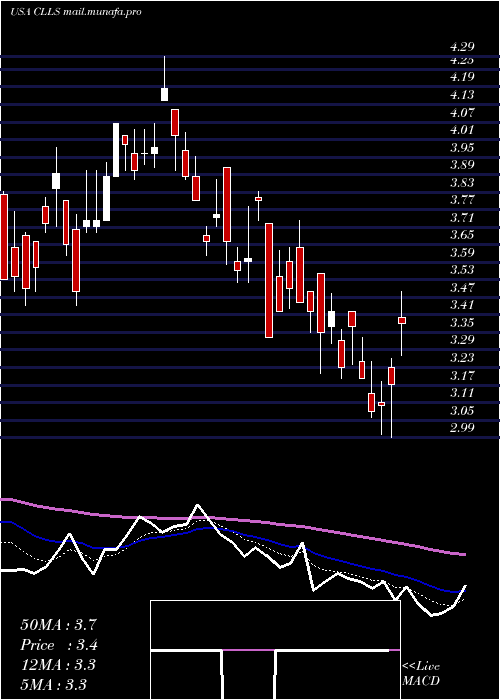Click the 3.65 price axis label

462,235
